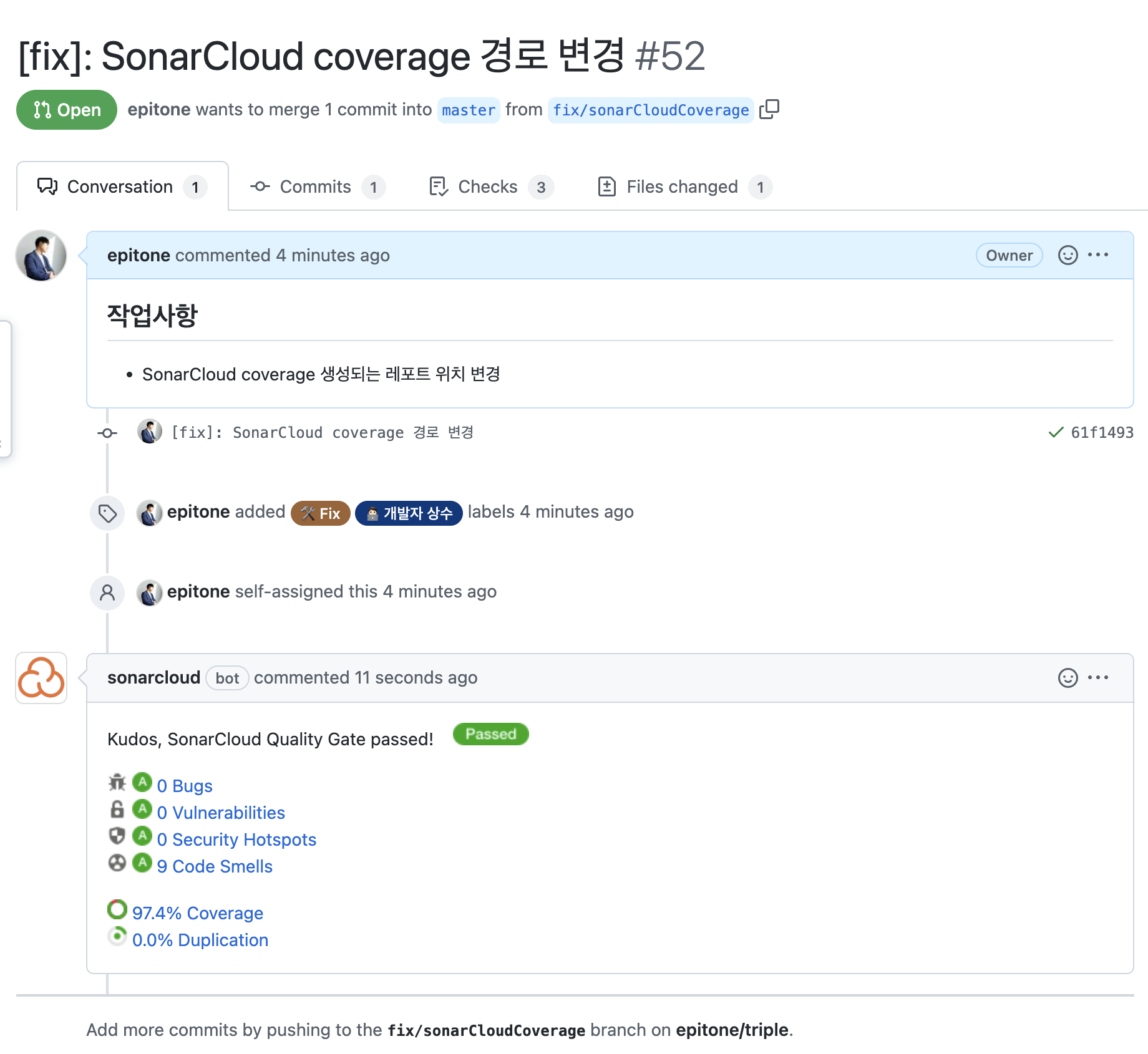Click the green Open status badge
Screen dimensions: 1148x1054
[x=67, y=110]
